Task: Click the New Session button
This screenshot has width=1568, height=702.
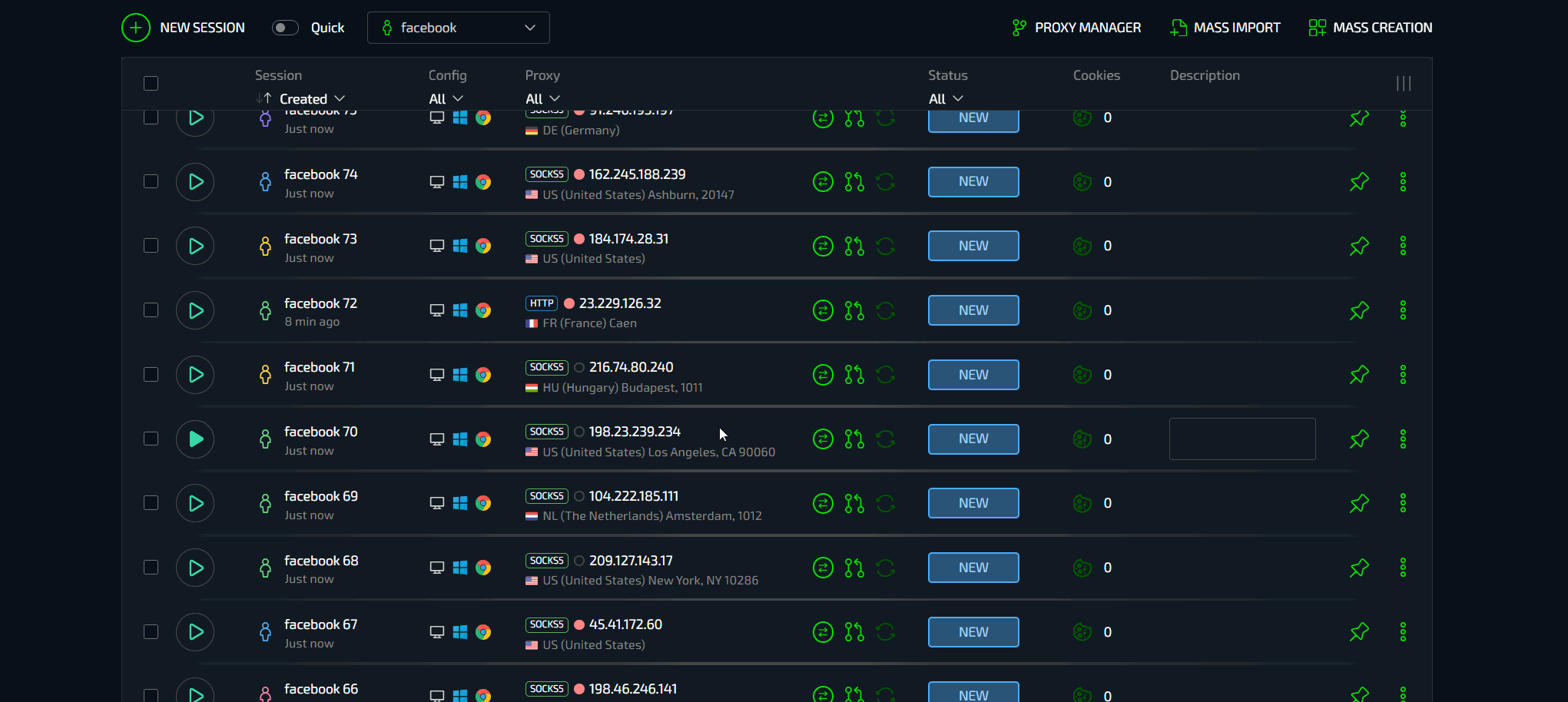Action: tap(184, 28)
